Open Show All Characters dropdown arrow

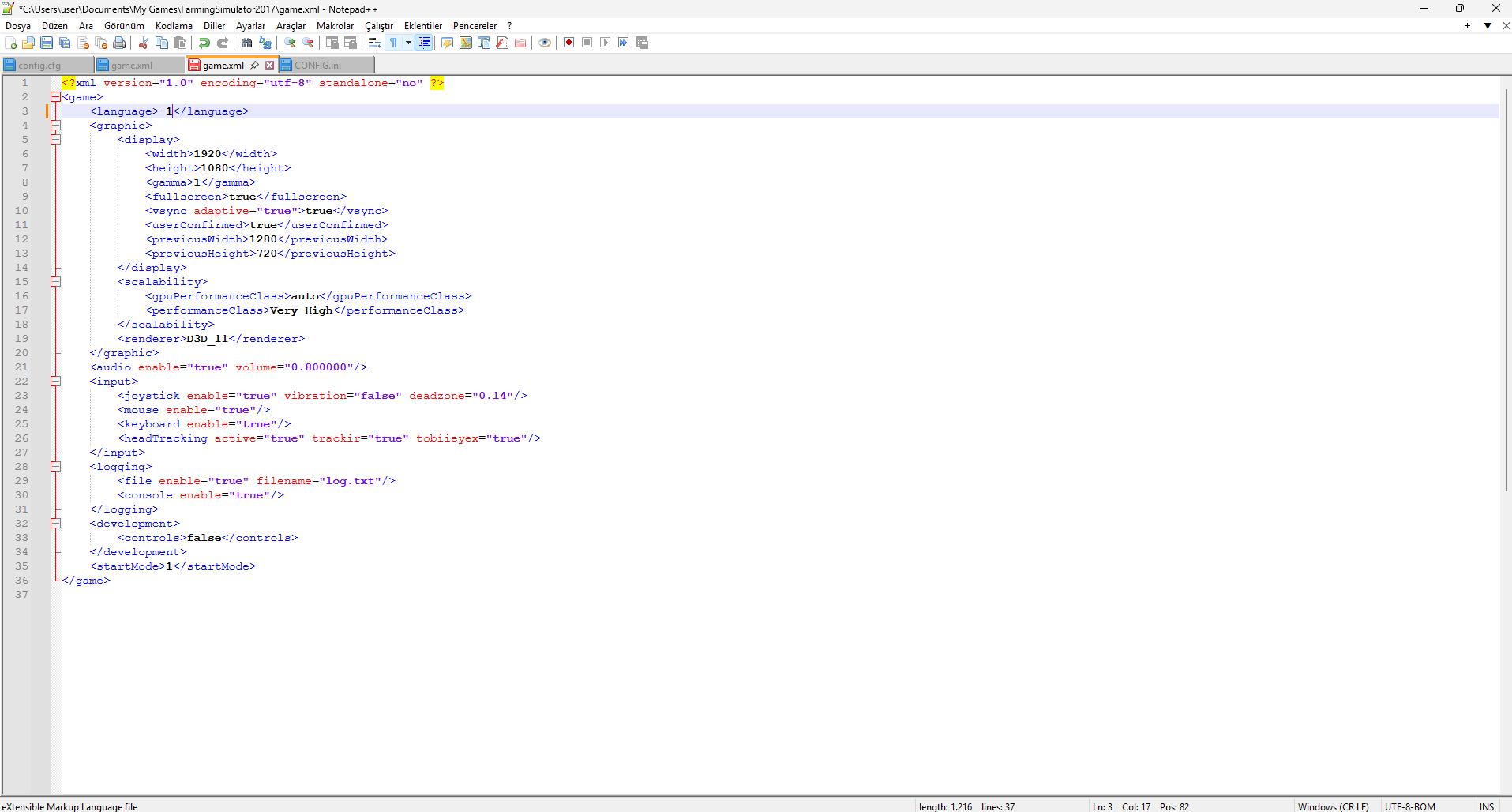pyautogui.click(x=408, y=43)
